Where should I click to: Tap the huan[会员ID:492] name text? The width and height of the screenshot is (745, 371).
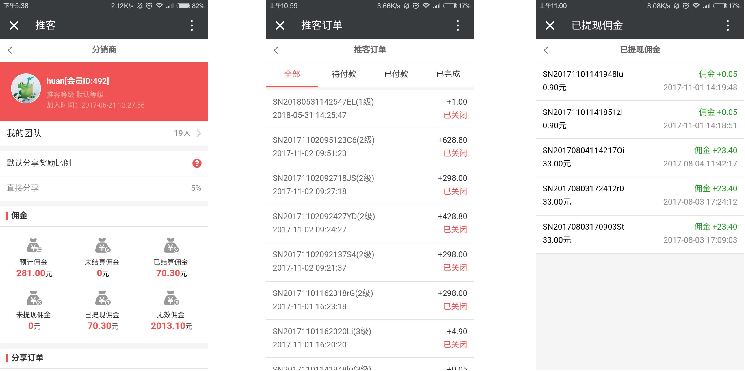coord(78,81)
